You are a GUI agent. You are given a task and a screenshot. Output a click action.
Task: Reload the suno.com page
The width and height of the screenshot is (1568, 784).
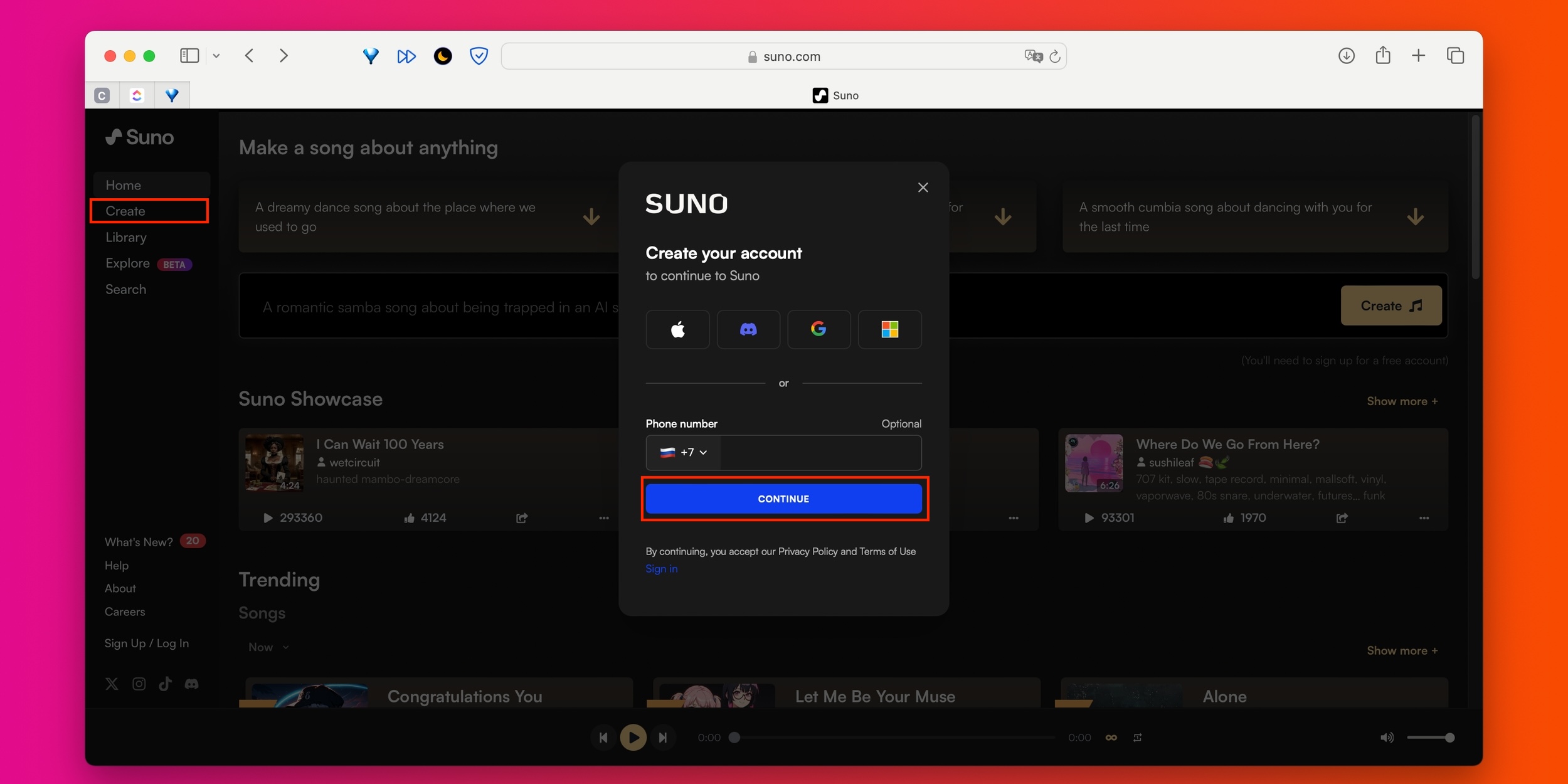tap(1054, 56)
